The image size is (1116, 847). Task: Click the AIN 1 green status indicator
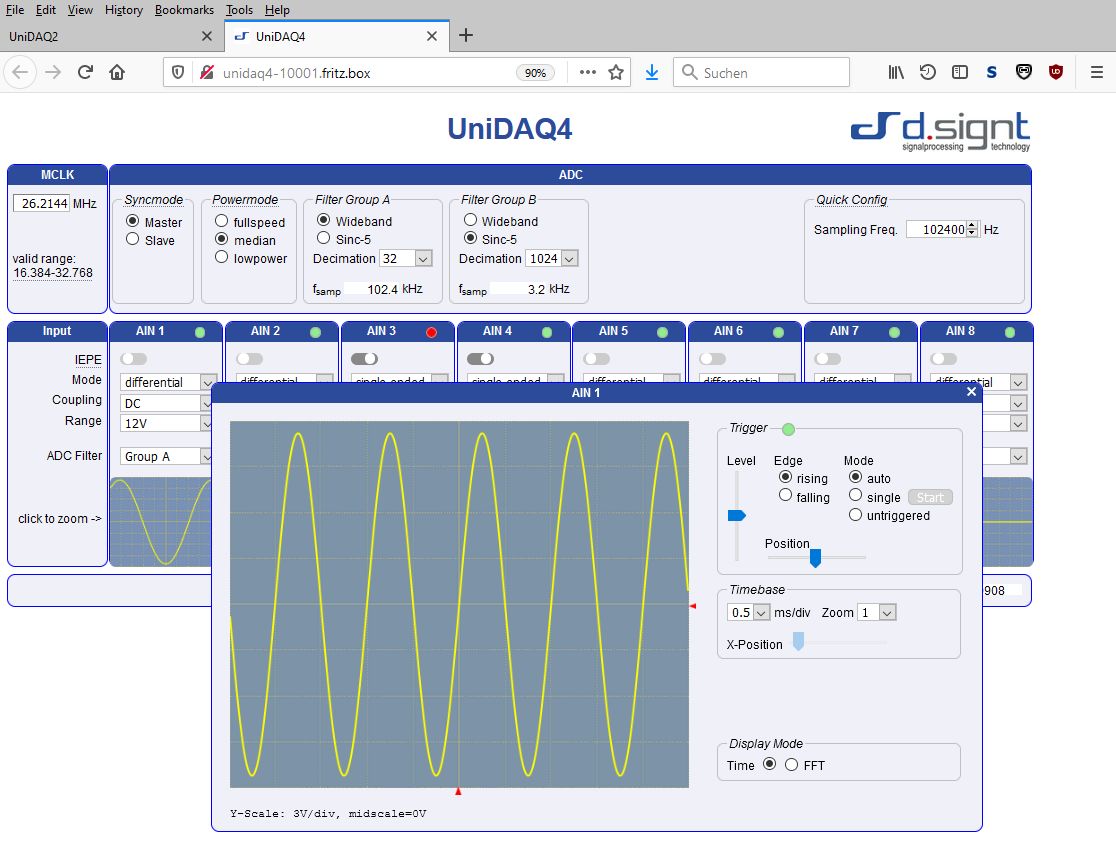point(200,332)
